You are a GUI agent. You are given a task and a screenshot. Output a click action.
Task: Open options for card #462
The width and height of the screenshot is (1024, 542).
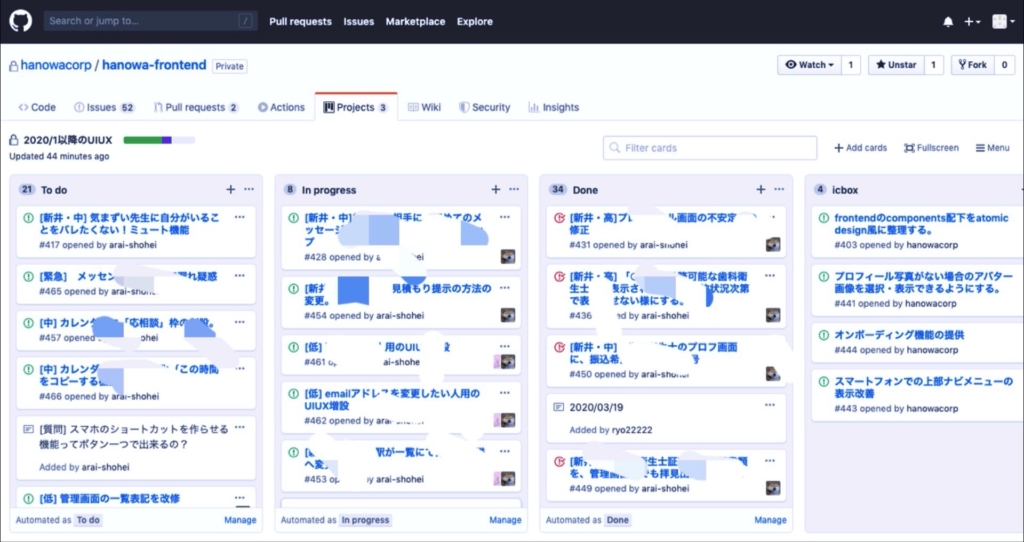[505, 392]
